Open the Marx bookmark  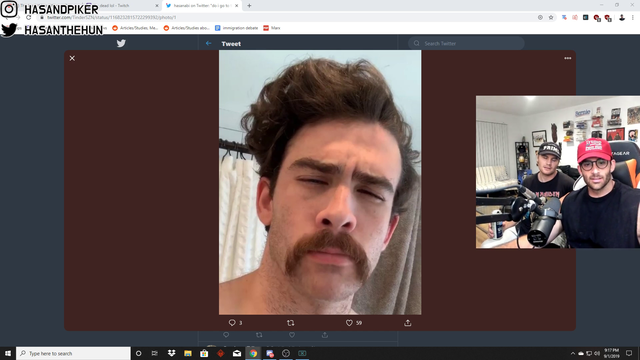pos(272,28)
